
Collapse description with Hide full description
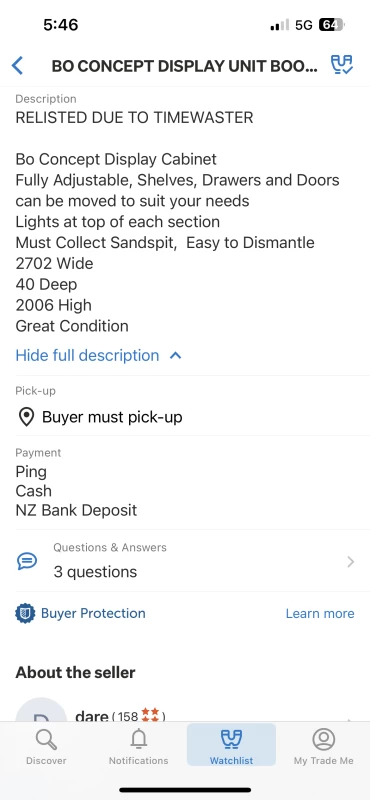pos(87,355)
